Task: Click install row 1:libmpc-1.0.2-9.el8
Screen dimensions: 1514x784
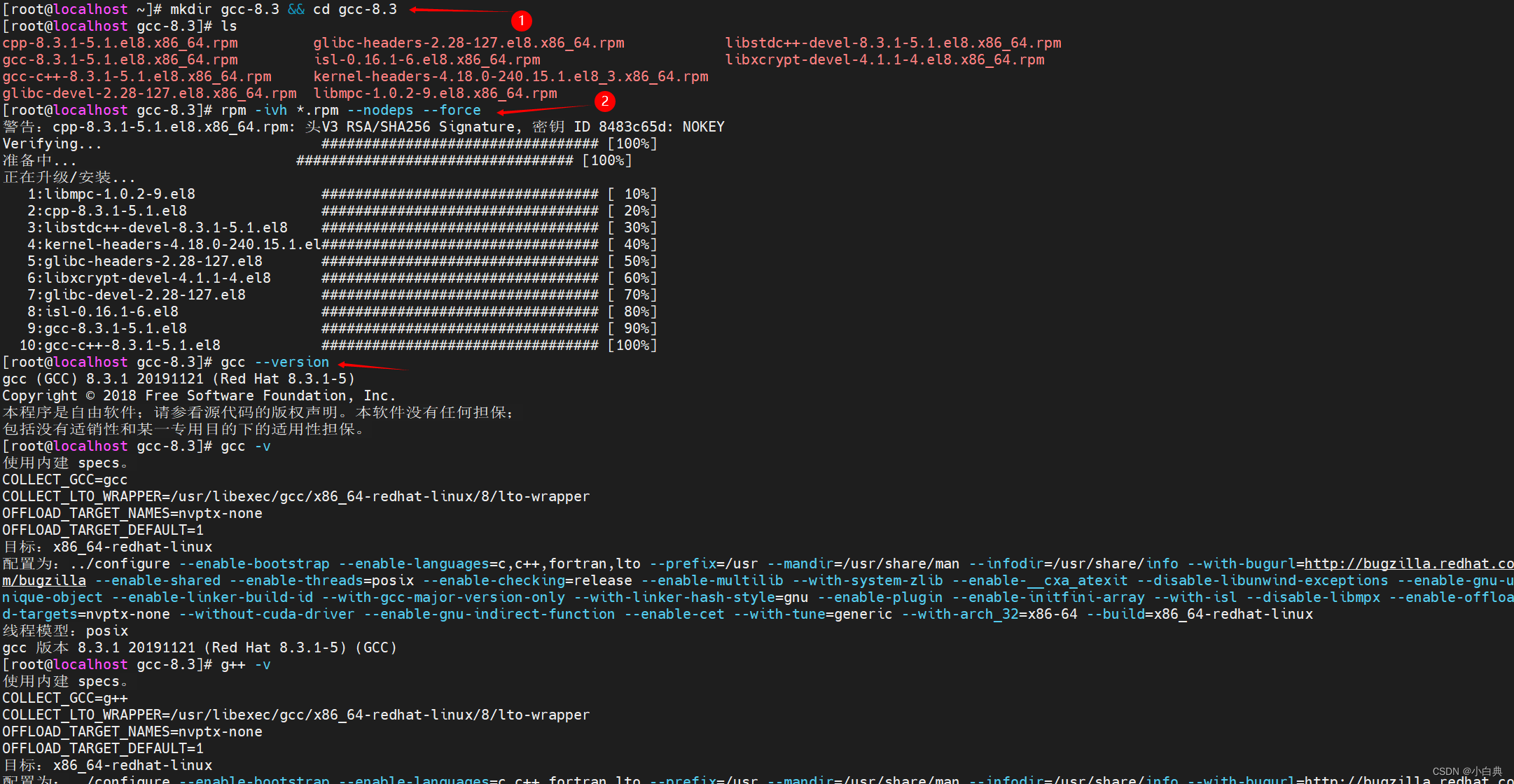Action: pyautogui.click(x=342, y=194)
